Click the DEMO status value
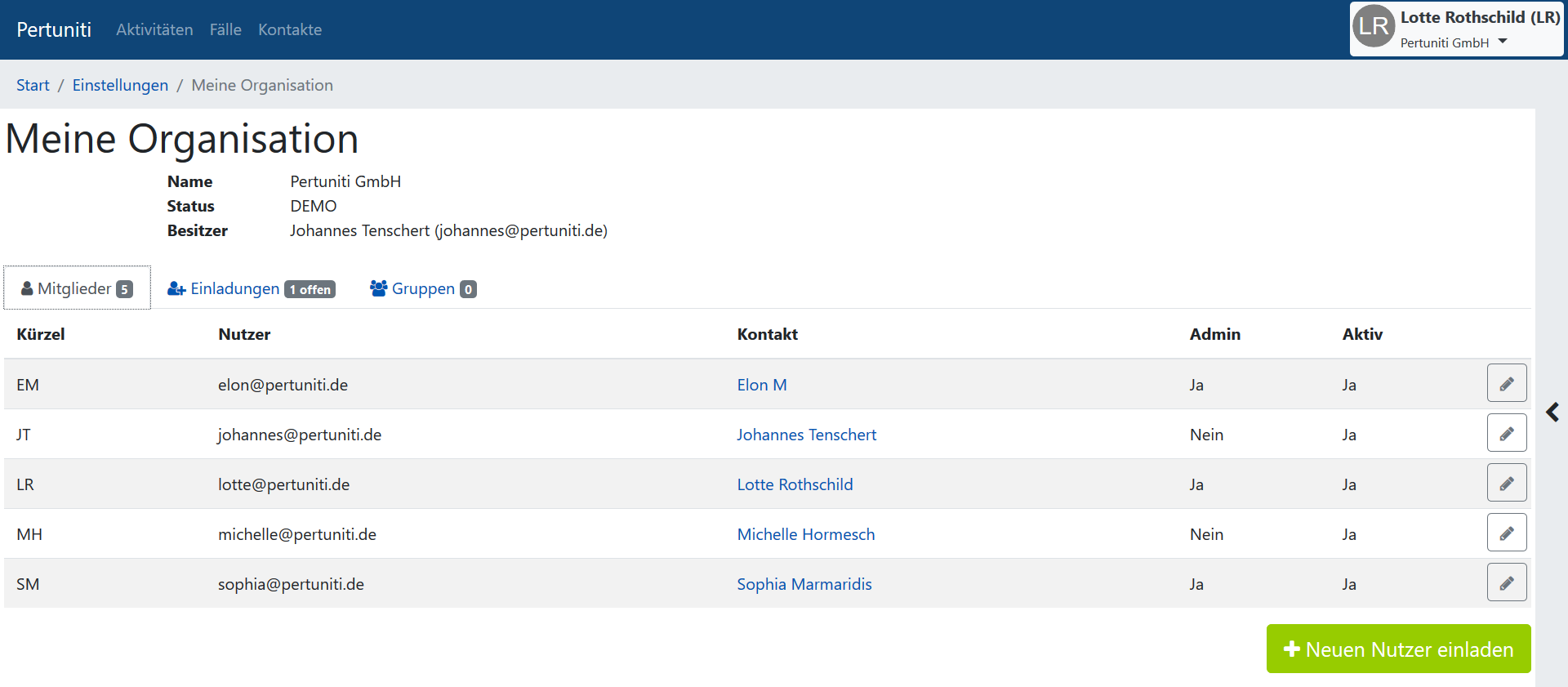This screenshot has height=687, width=1568. coord(314,206)
